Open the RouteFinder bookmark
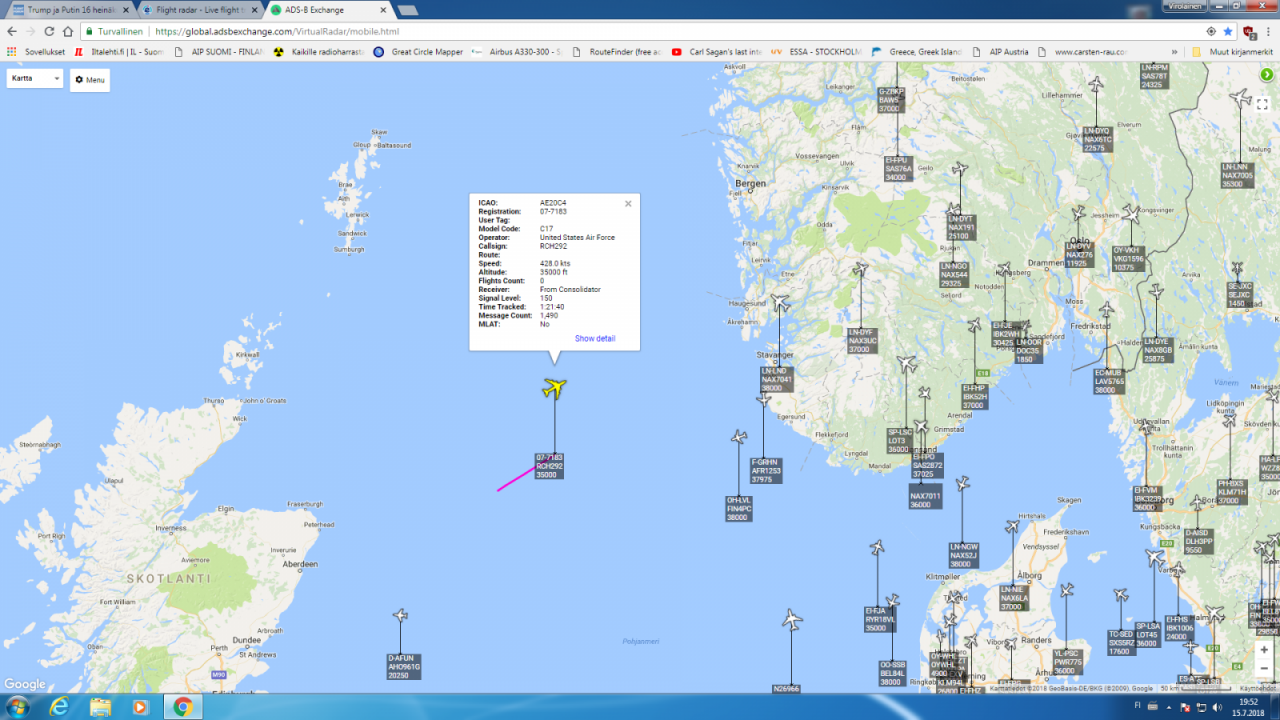1280x720 pixels. pos(617,52)
